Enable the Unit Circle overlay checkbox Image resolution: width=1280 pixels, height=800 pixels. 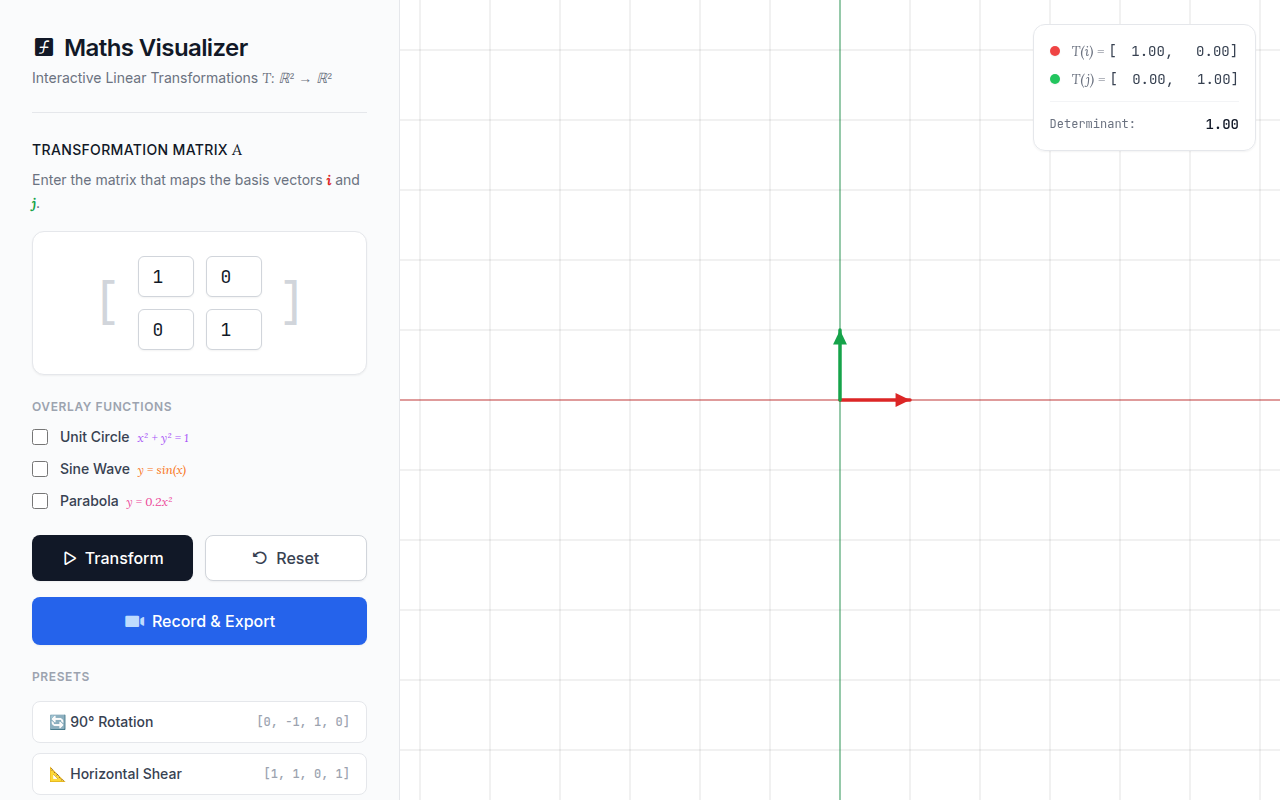pos(40,437)
